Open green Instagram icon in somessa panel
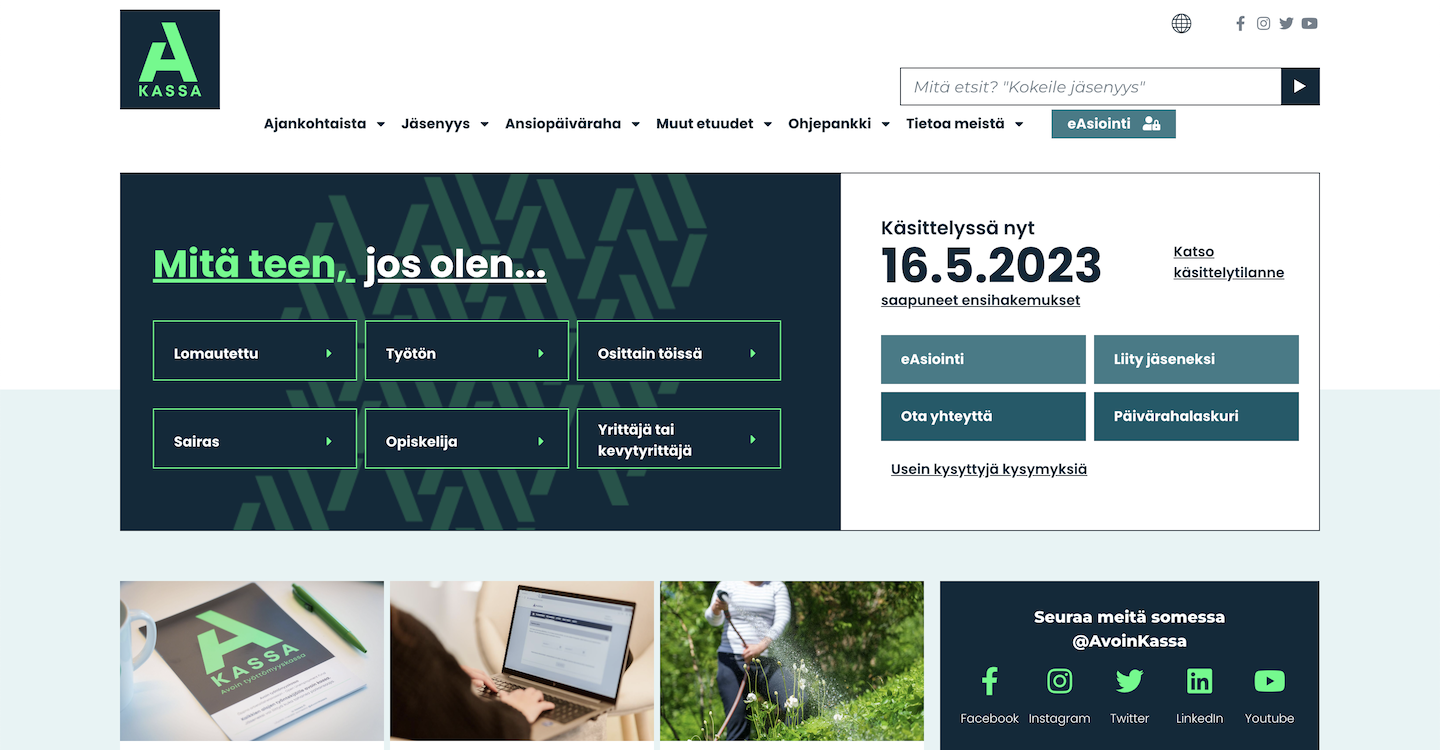The image size is (1440, 750). pyautogui.click(x=1059, y=681)
